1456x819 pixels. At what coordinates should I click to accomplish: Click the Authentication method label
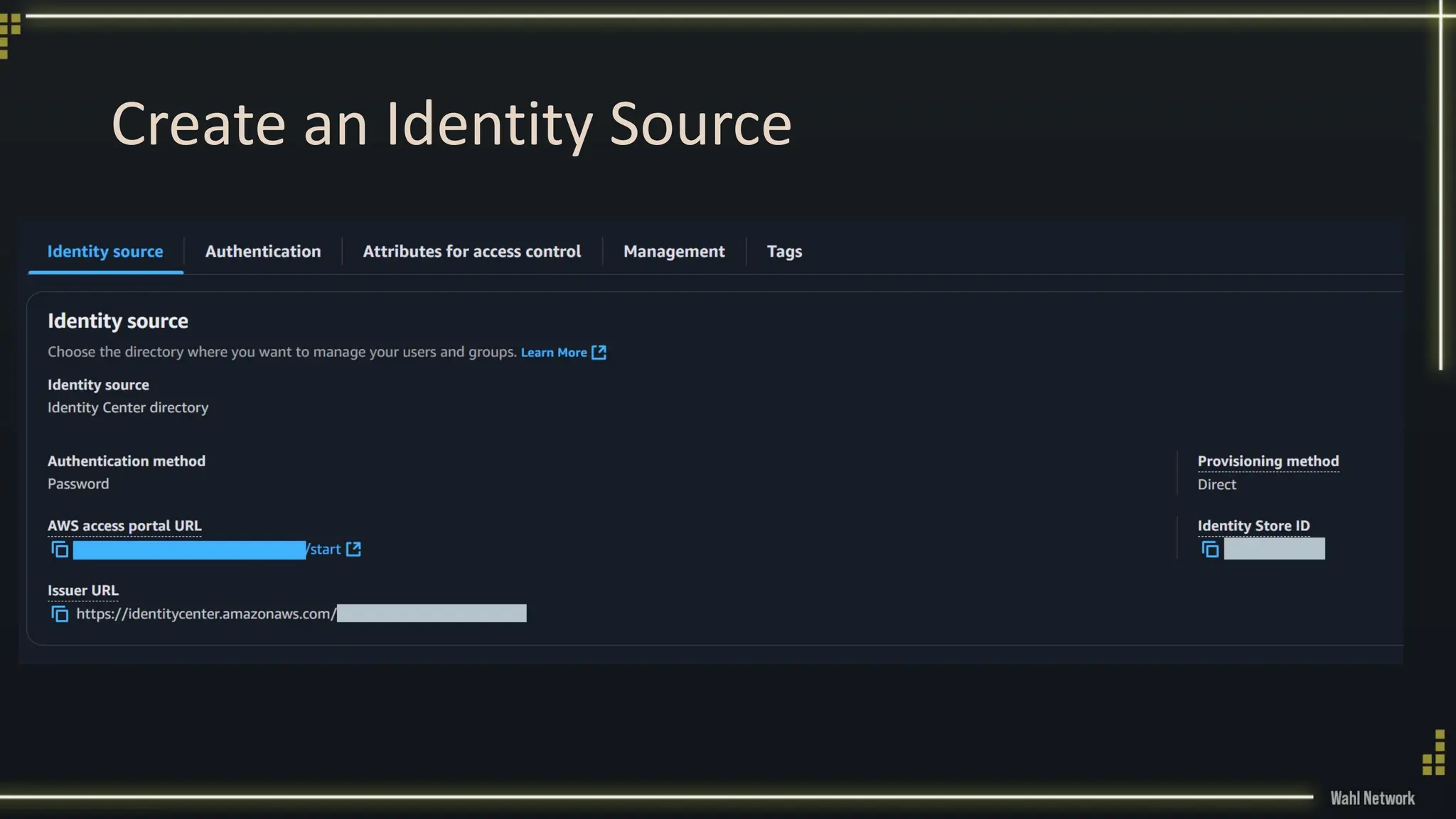[127, 461]
